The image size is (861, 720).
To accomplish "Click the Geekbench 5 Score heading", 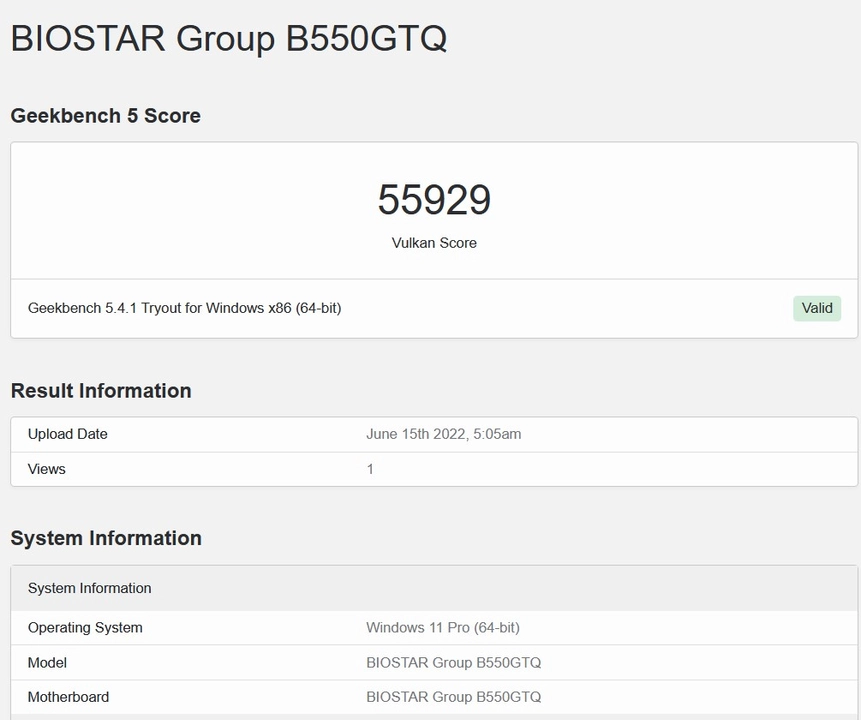I will (105, 116).
